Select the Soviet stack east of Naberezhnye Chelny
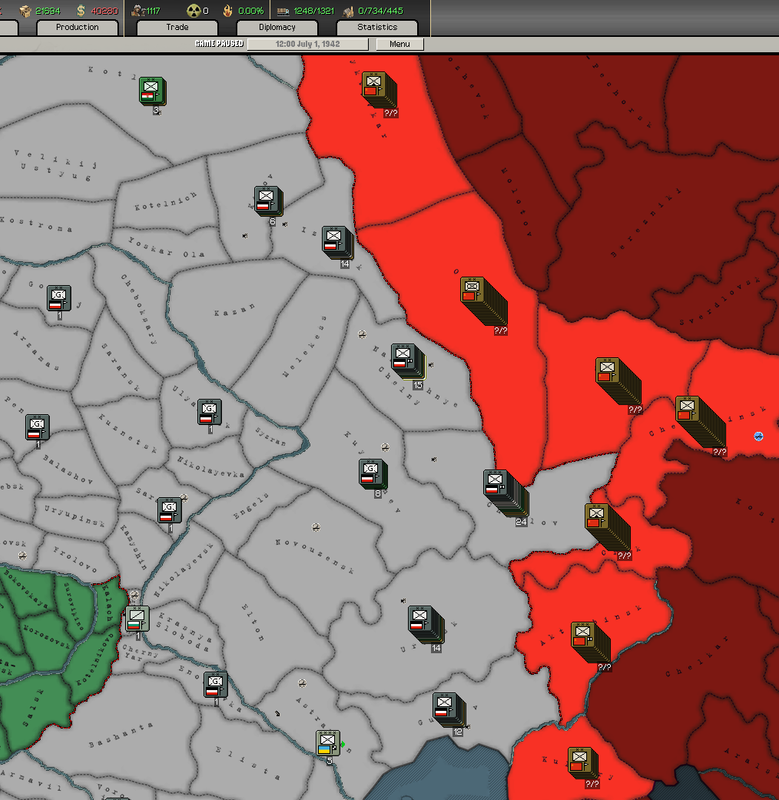The image size is (779, 800). click(x=483, y=302)
